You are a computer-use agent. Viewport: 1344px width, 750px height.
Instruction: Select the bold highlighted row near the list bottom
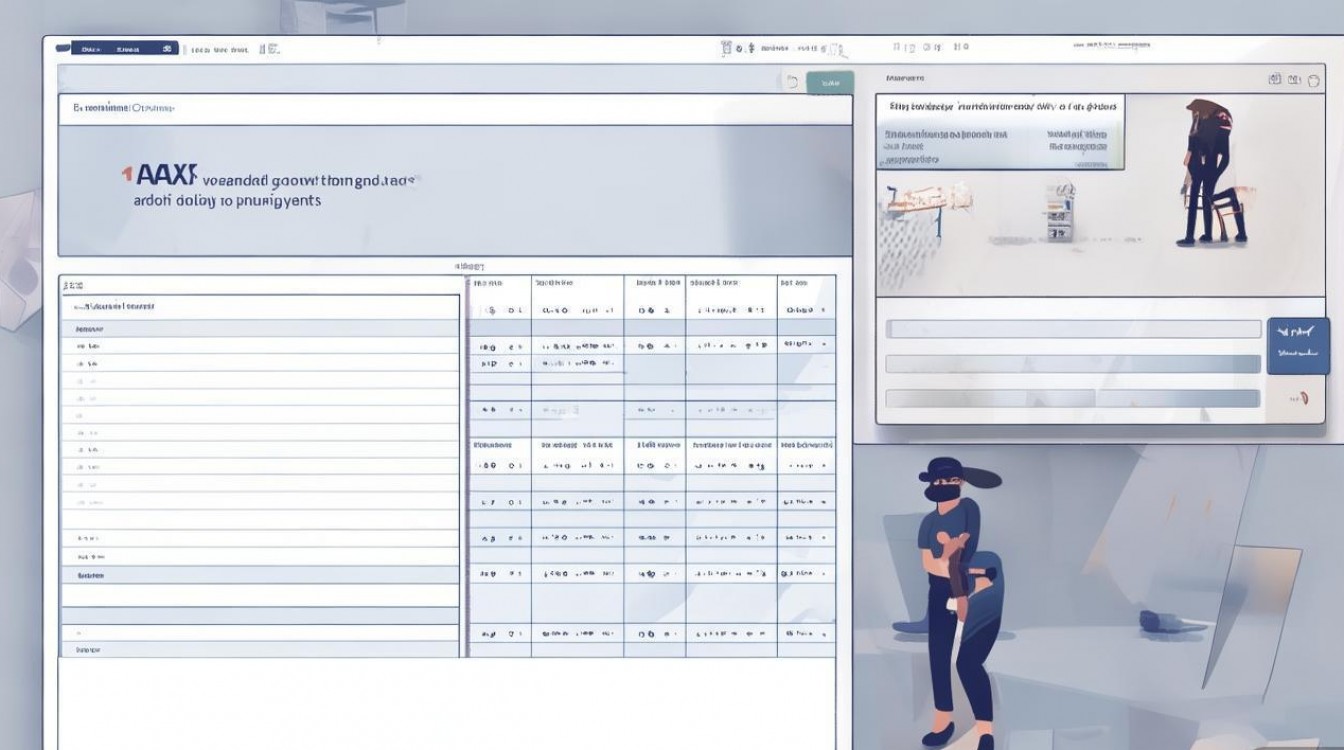pos(258,575)
